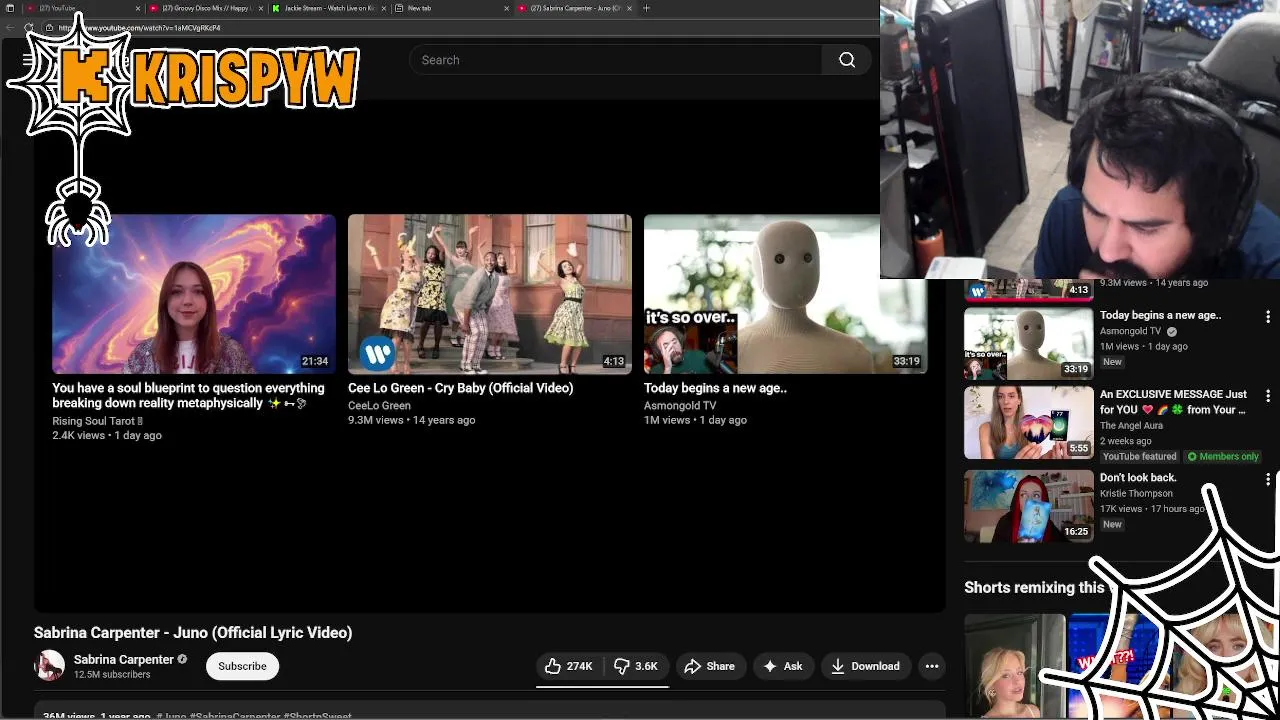Image resolution: width=1280 pixels, height=720 pixels.
Task: Click 'The Angel Aura' channel name
Action: click(x=1131, y=425)
